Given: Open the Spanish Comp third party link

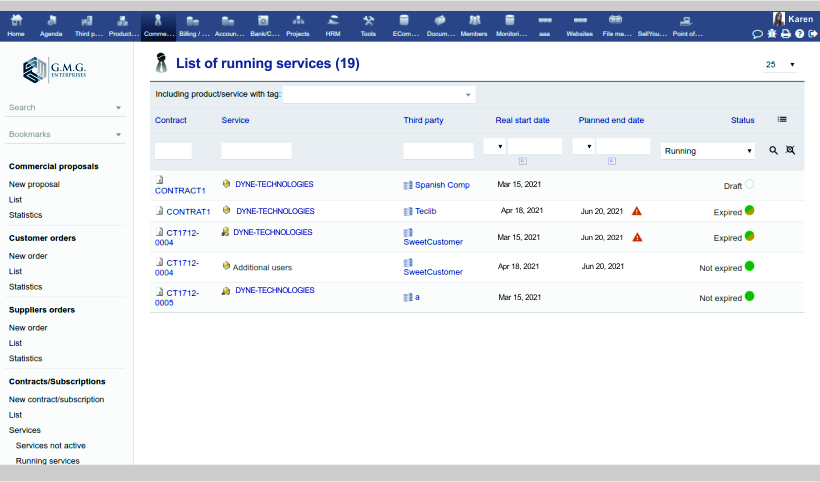Looking at the screenshot, I should (x=441, y=185).
